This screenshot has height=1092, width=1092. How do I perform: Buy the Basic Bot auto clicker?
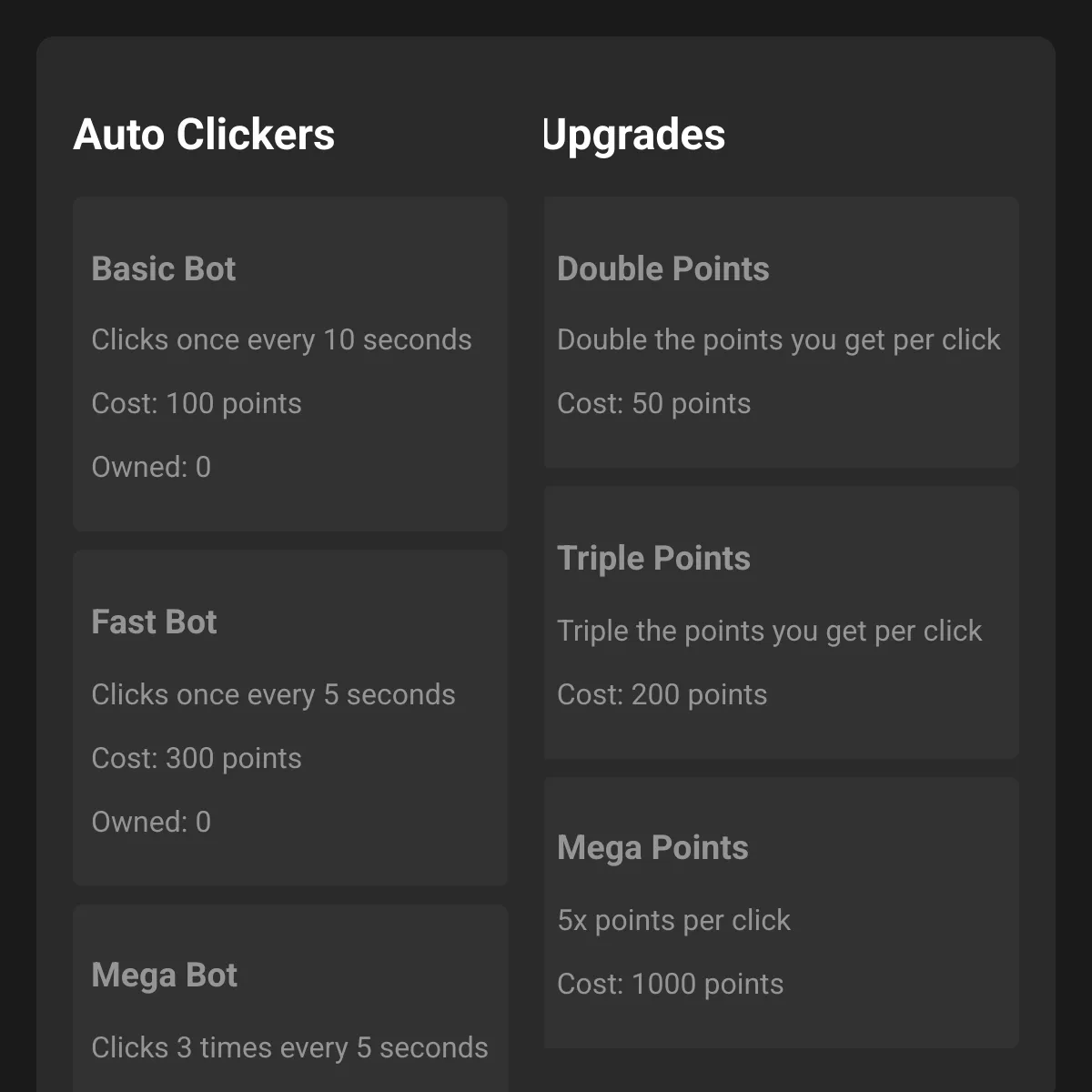290,364
